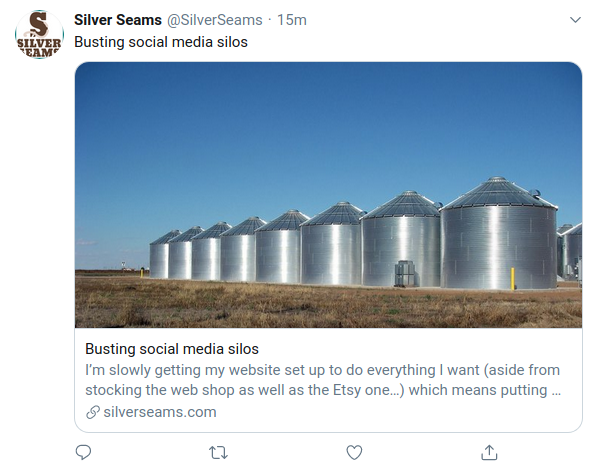
Task: Click tweet text Busting social media silos
Action: 161,42
